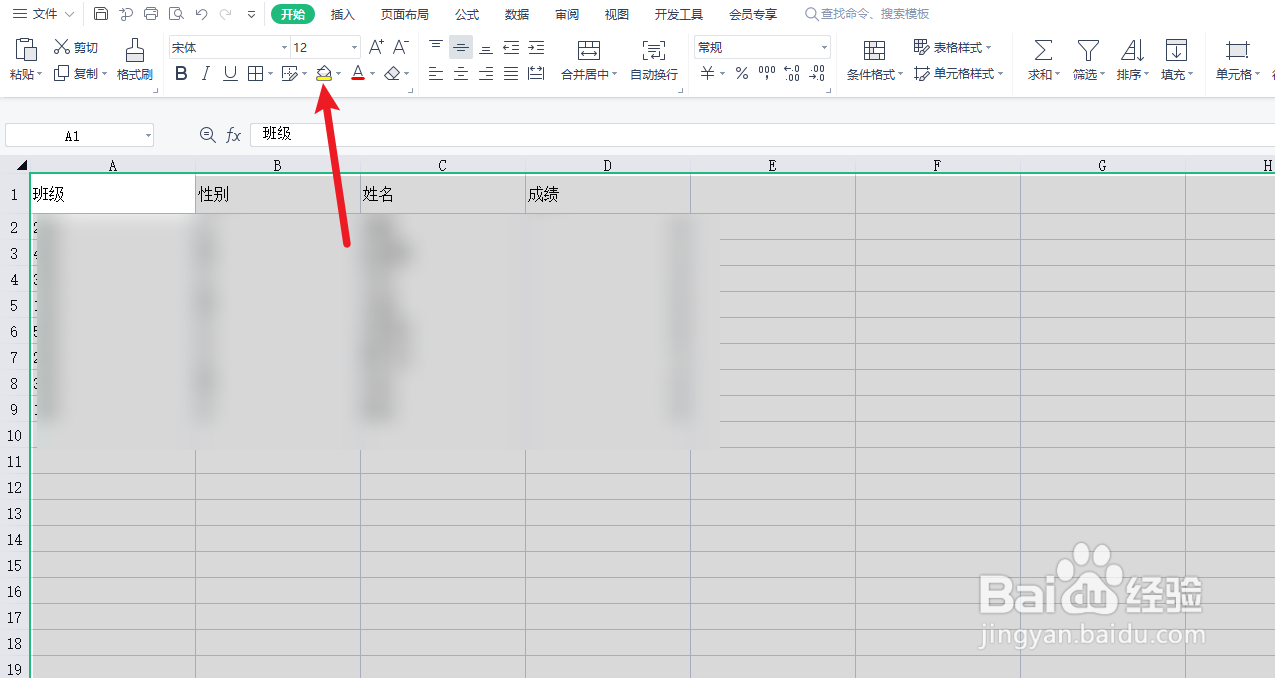Click the Fill 填充 icon
This screenshot has height=678, width=1275.
(1177, 50)
